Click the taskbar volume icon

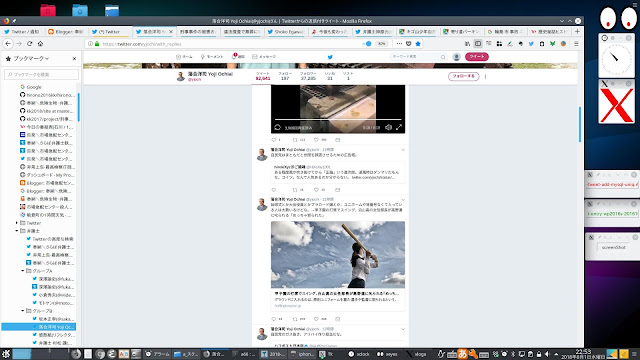point(547,354)
